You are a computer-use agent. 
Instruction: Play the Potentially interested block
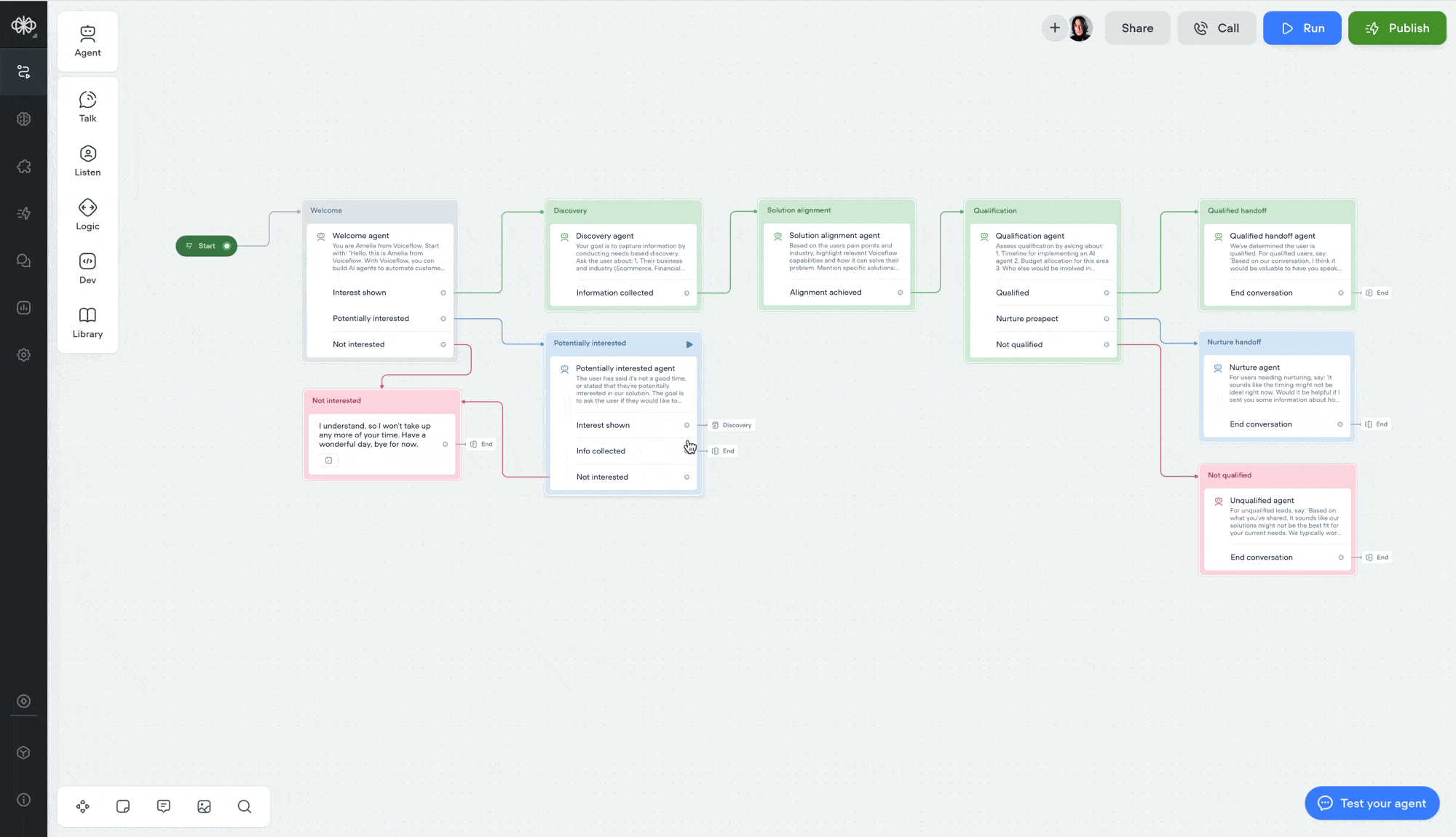(x=689, y=344)
